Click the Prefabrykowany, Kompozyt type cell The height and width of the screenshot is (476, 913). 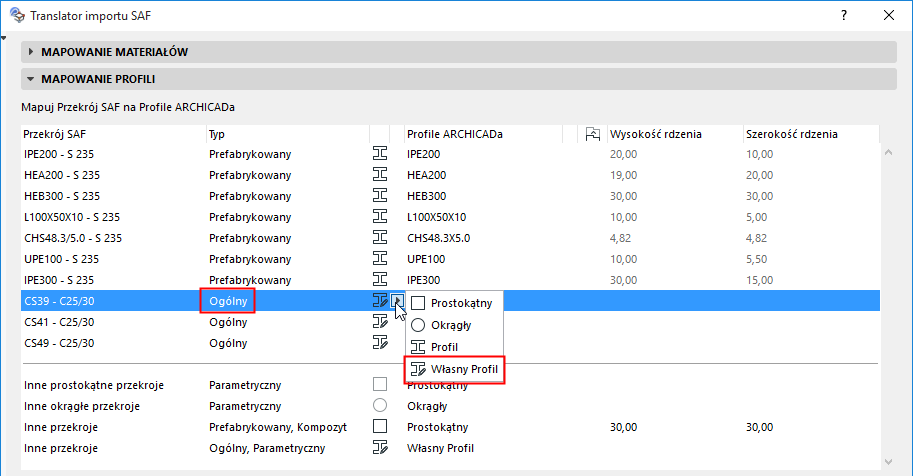pyautogui.click(x=278, y=427)
